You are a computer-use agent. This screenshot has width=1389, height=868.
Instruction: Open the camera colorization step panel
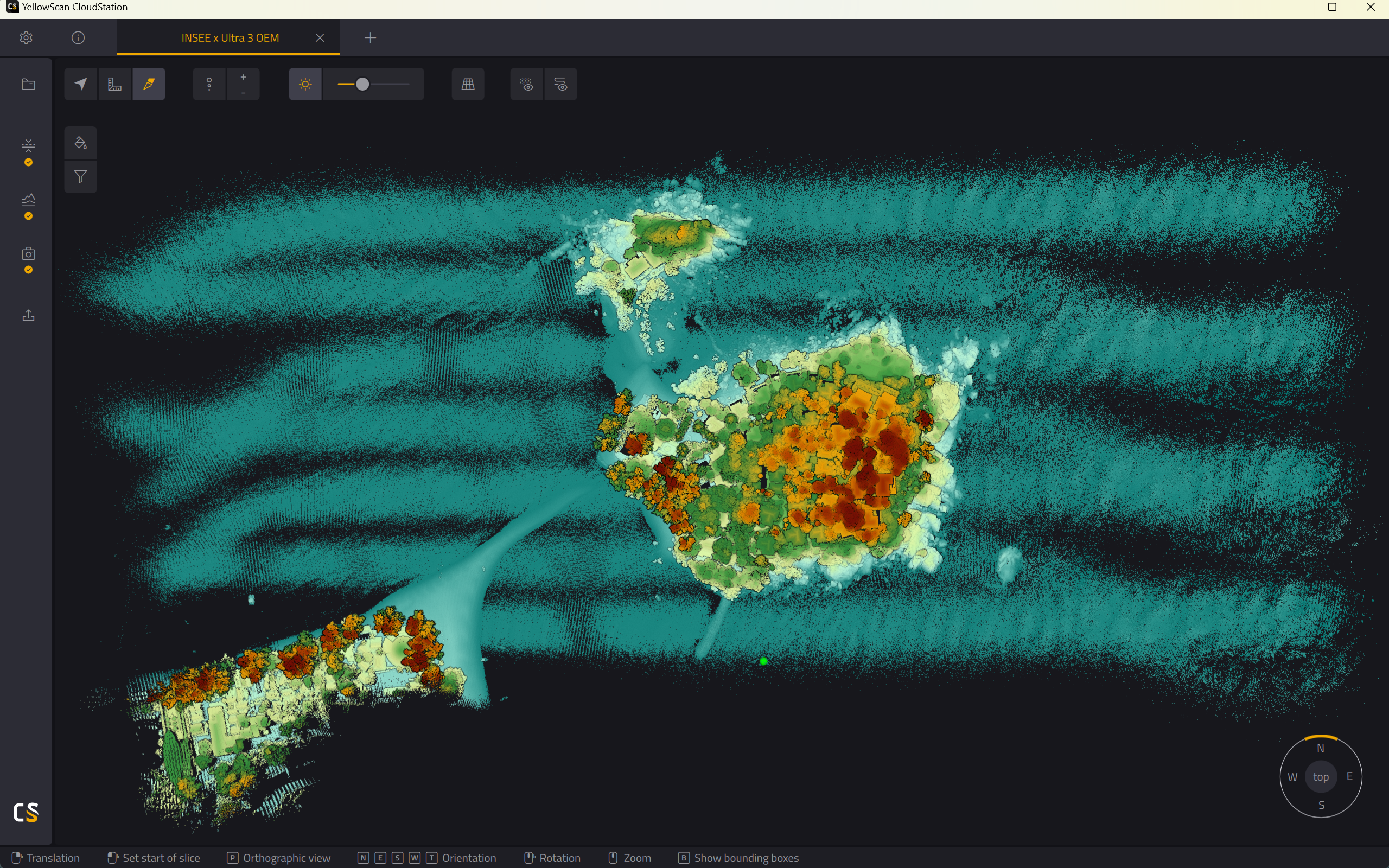click(28, 254)
